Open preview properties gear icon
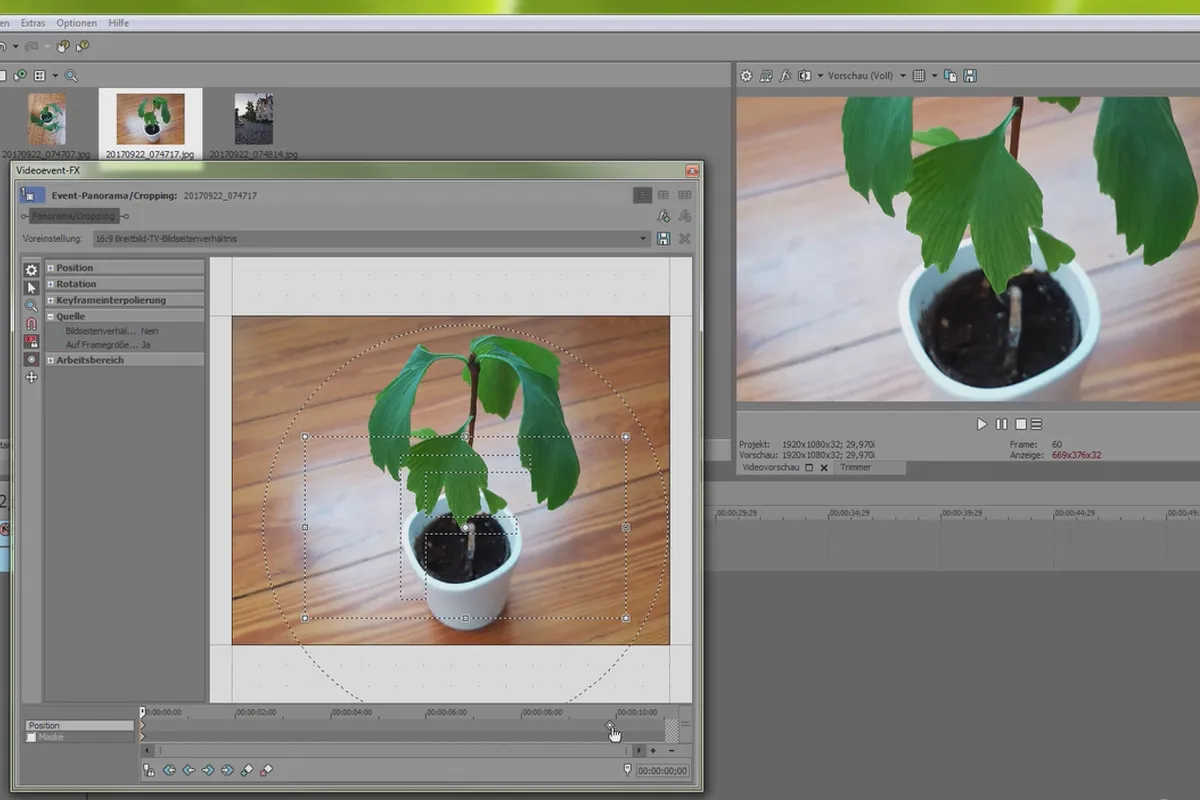 click(x=746, y=76)
